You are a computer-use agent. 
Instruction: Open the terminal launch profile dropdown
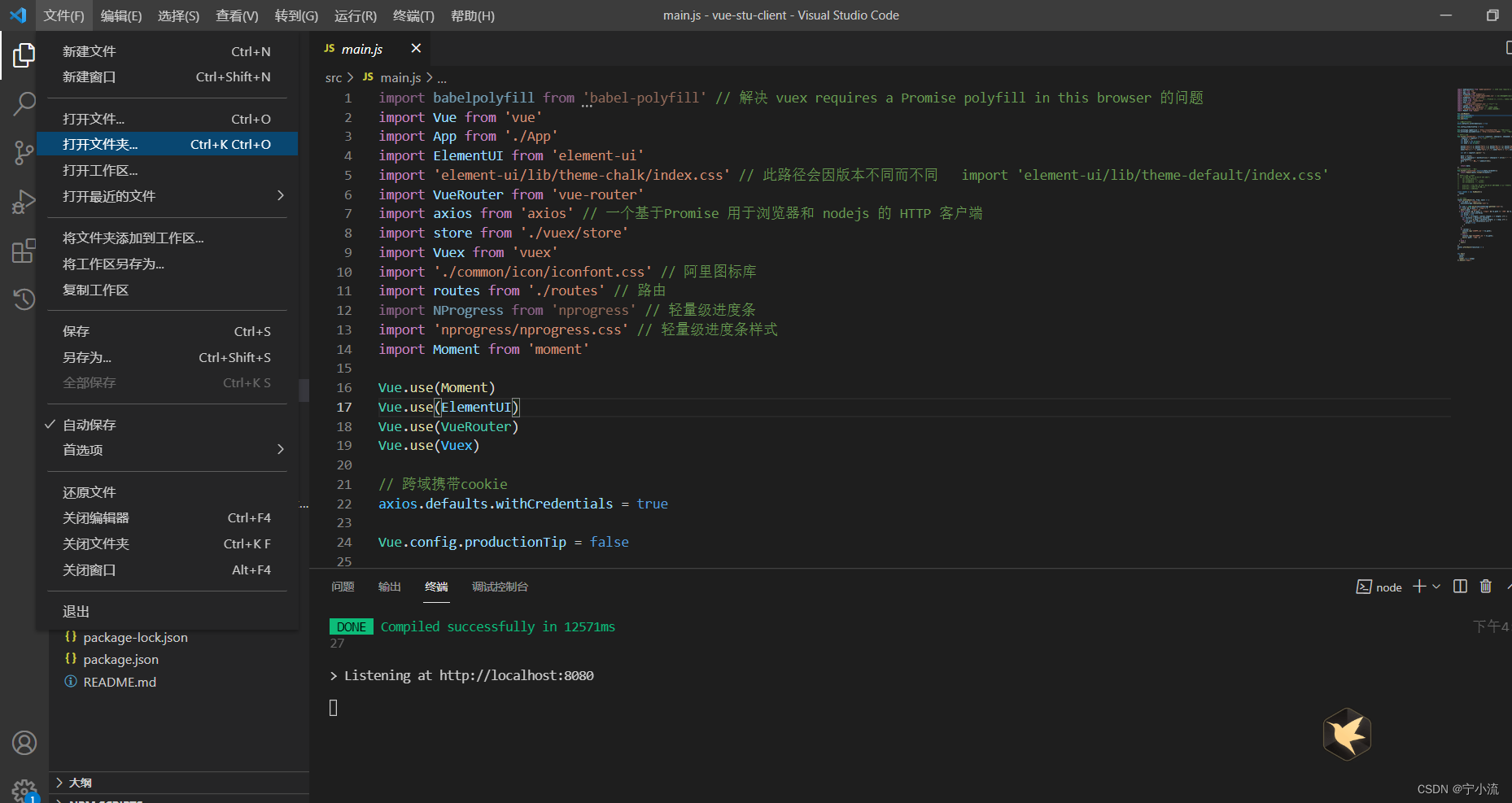click(1436, 587)
